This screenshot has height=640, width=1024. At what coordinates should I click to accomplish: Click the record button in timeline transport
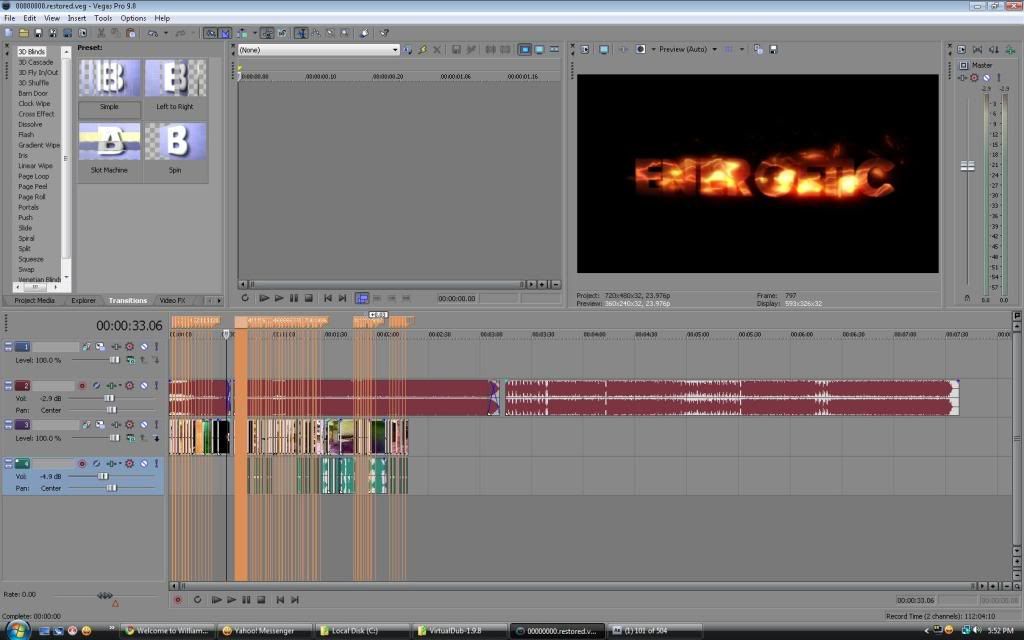click(178, 600)
